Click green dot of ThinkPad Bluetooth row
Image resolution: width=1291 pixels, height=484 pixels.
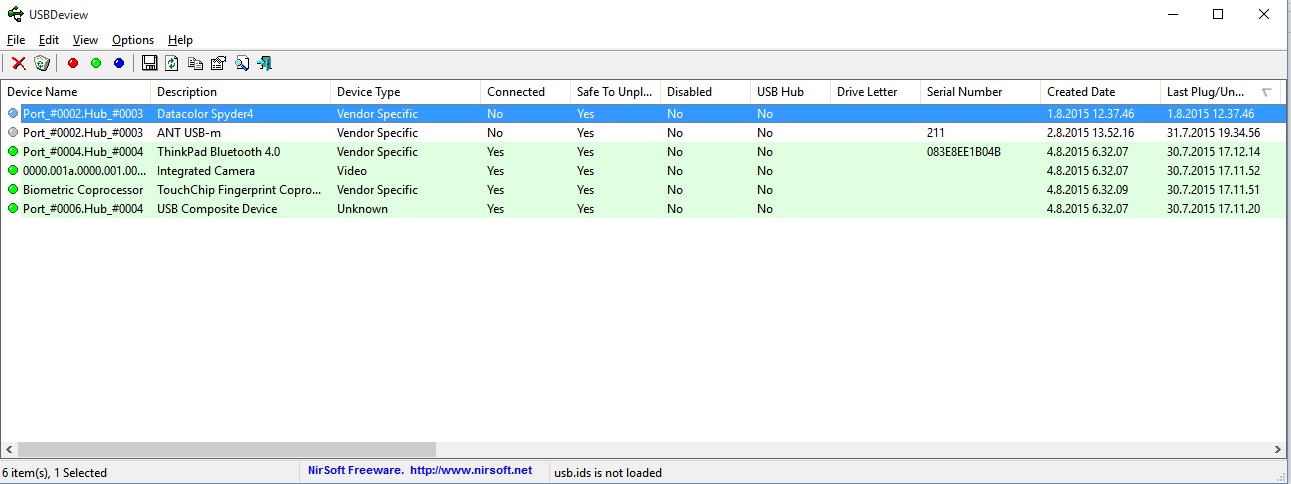pos(13,152)
